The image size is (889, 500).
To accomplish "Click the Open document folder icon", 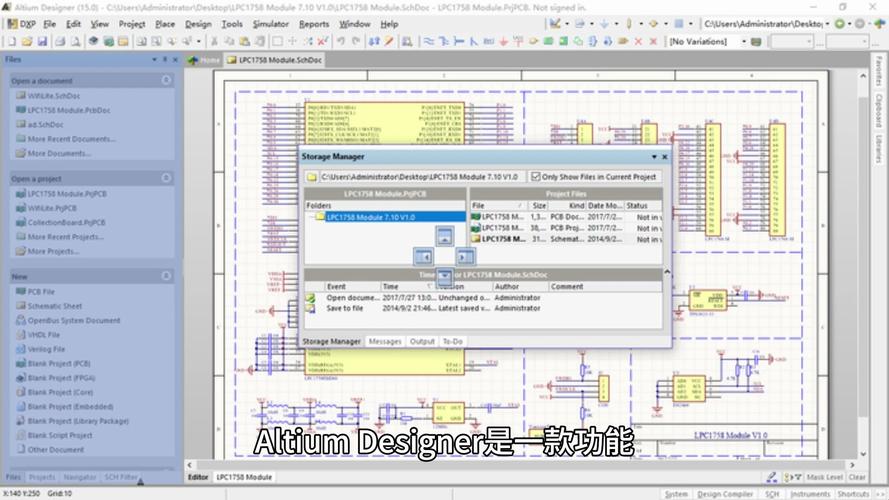I will pos(27,41).
